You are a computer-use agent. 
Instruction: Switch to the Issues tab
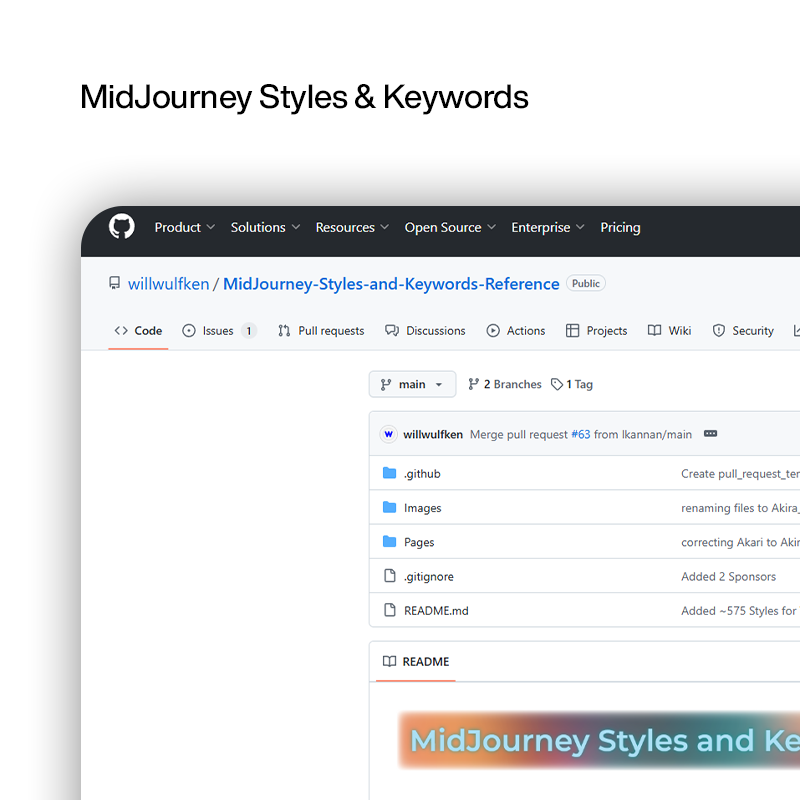(x=219, y=331)
